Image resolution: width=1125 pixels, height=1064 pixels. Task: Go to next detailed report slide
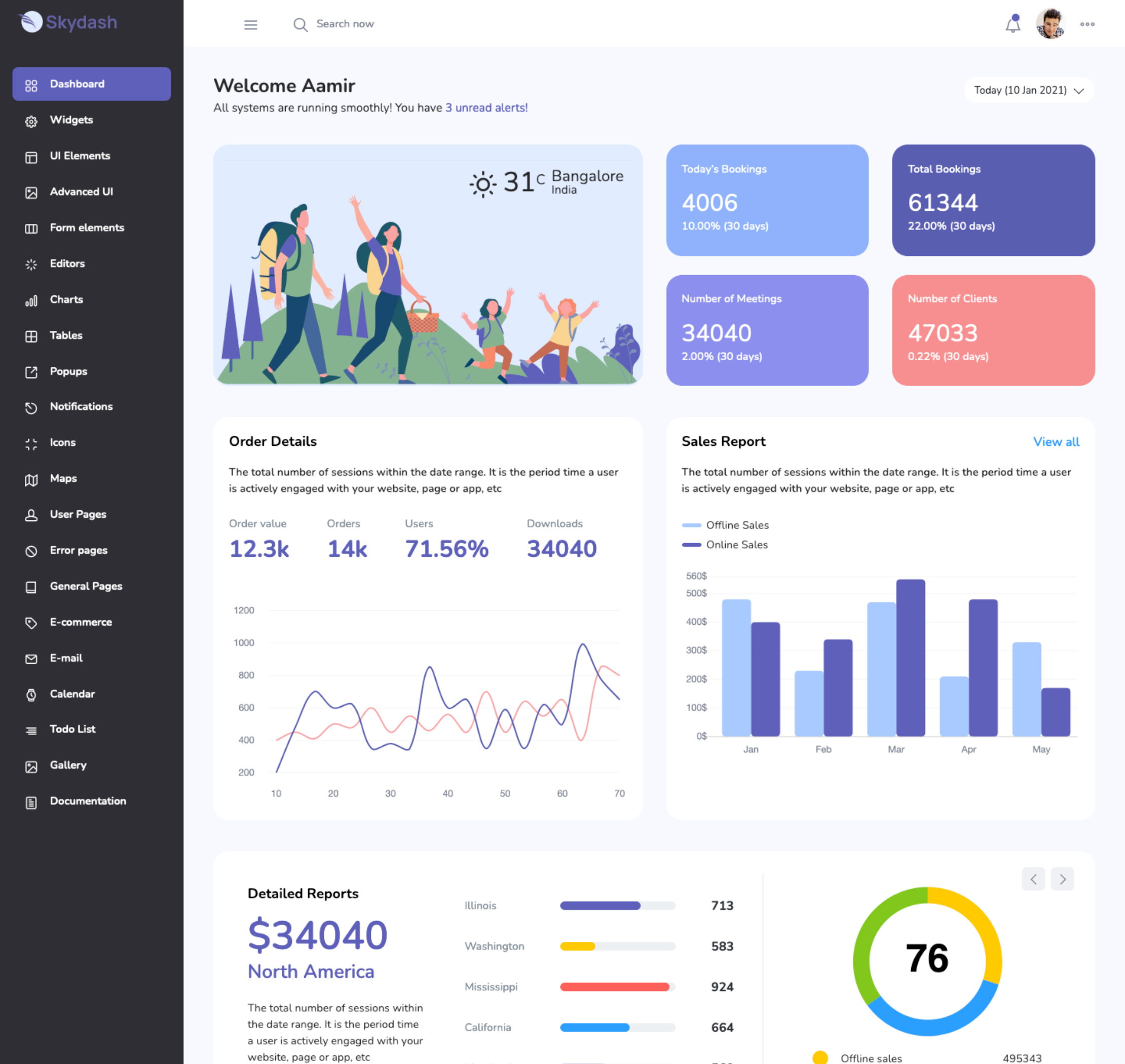coord(1062,879)
